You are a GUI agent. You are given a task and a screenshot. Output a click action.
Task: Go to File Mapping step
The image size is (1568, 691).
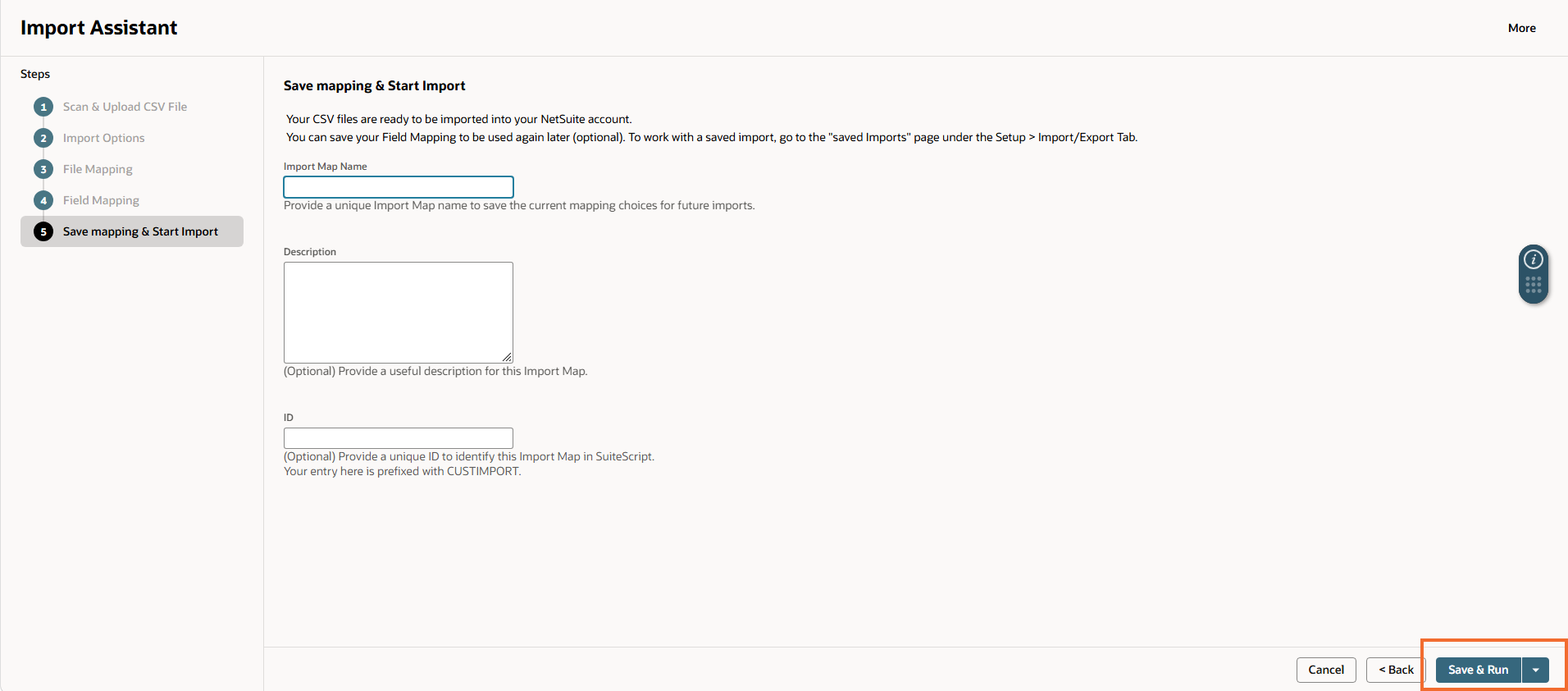coord(98,169)
